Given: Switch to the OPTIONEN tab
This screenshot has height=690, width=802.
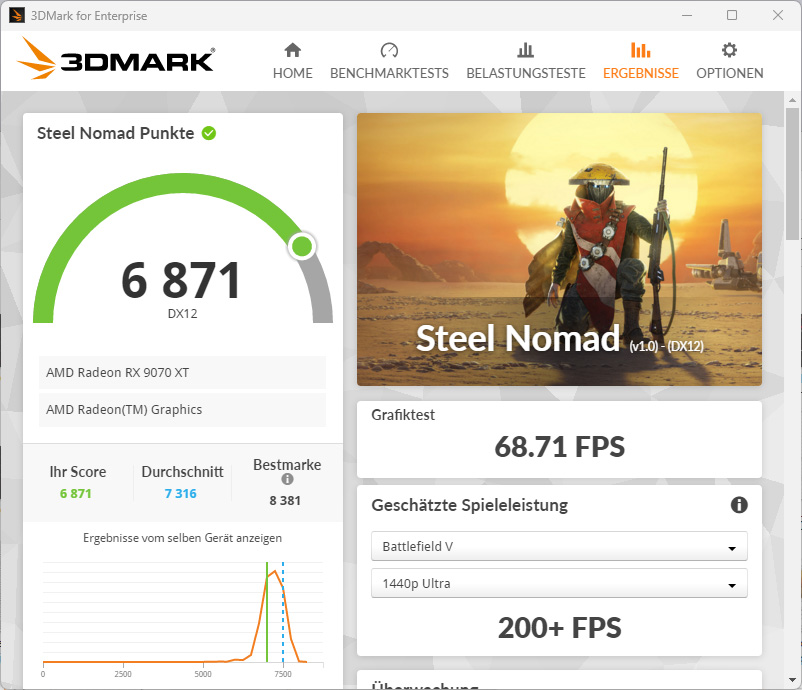Looking at the screenshot, I should point(729,73).
